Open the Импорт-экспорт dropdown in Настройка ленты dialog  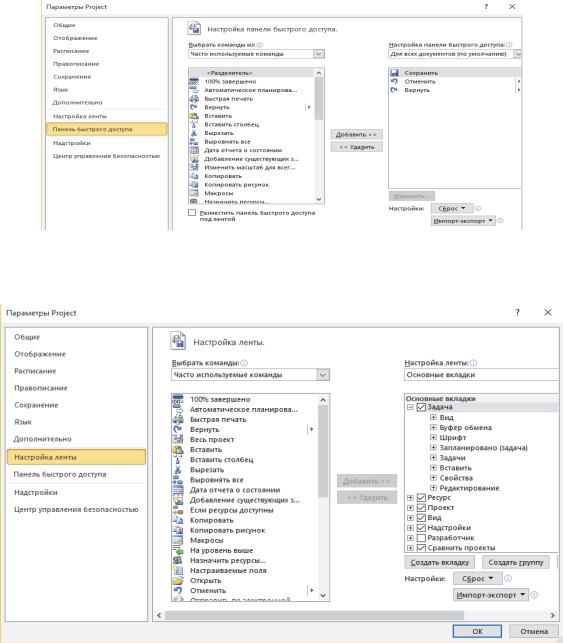point(491,595)
